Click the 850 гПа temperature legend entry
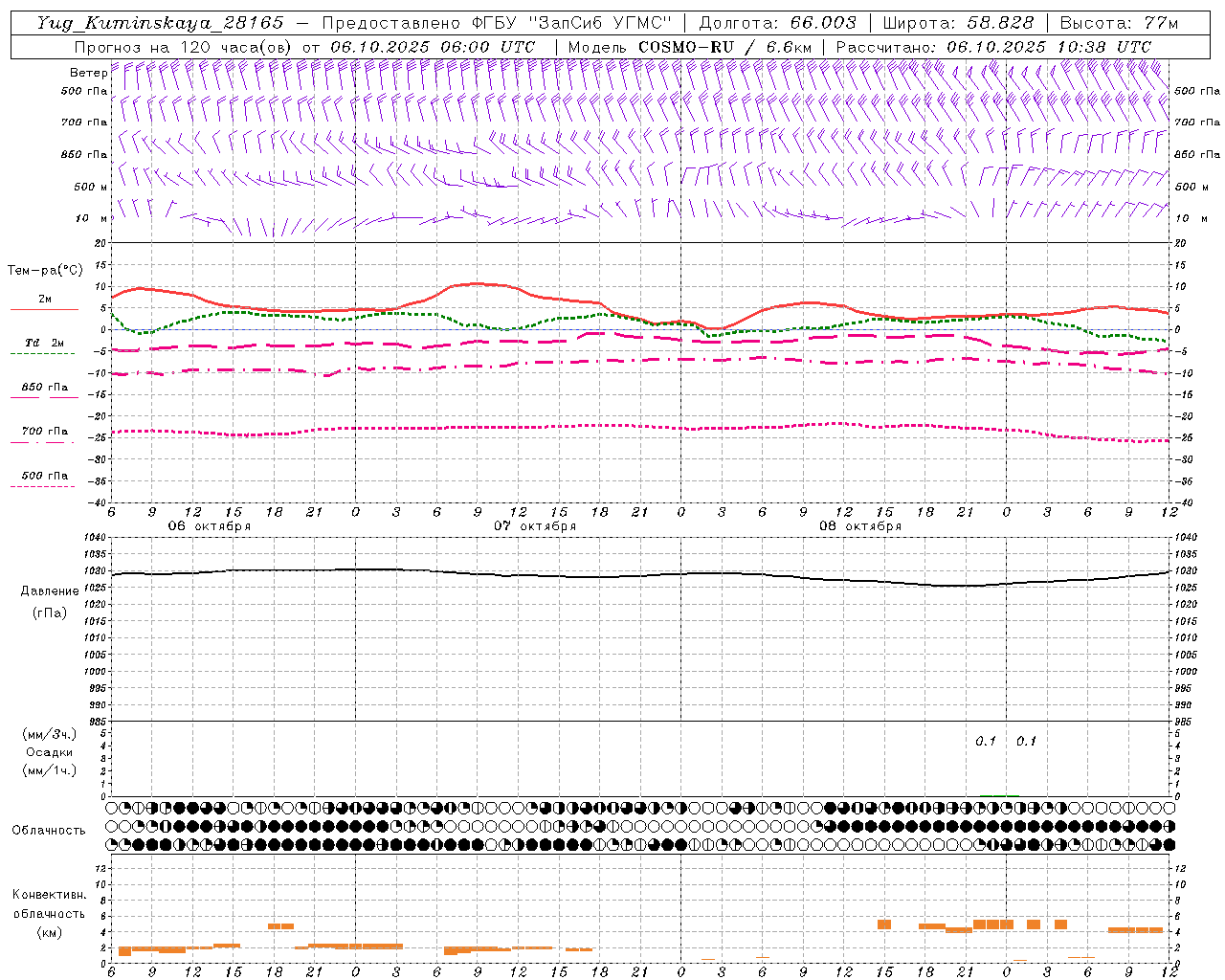Viewport: 1225px width, 980px height. pyautogui.click(x=44, y=388)
